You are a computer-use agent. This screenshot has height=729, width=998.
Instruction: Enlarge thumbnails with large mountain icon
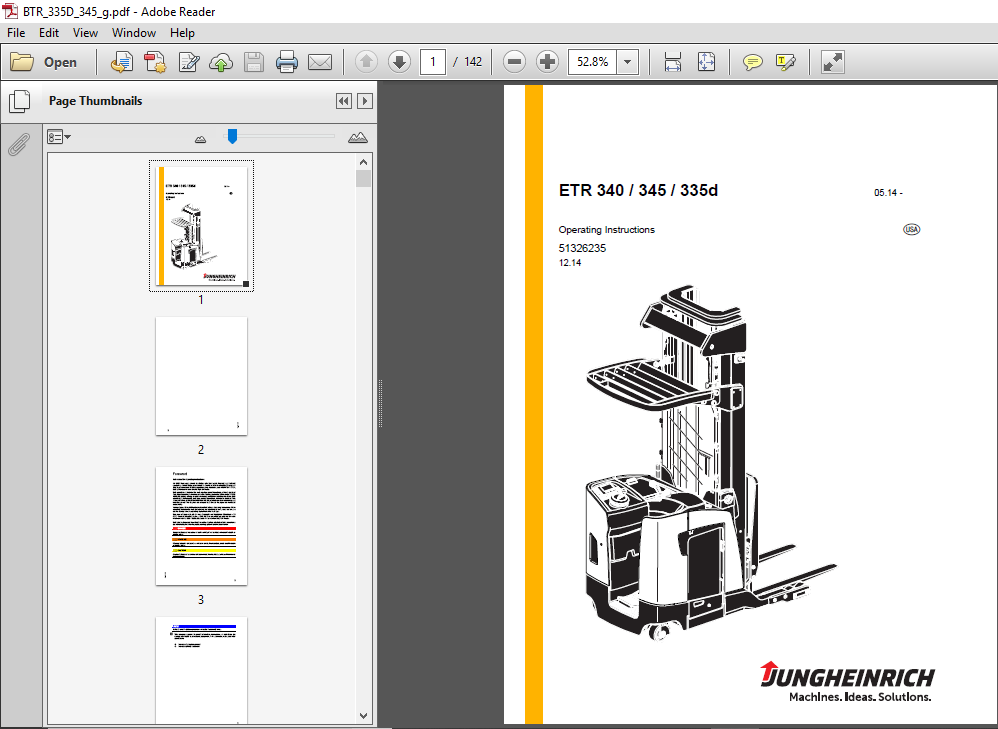point(358,137)
